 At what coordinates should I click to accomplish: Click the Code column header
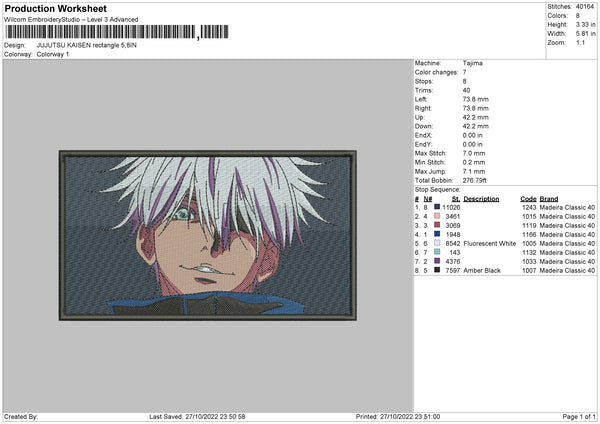(x=528, y=198)
